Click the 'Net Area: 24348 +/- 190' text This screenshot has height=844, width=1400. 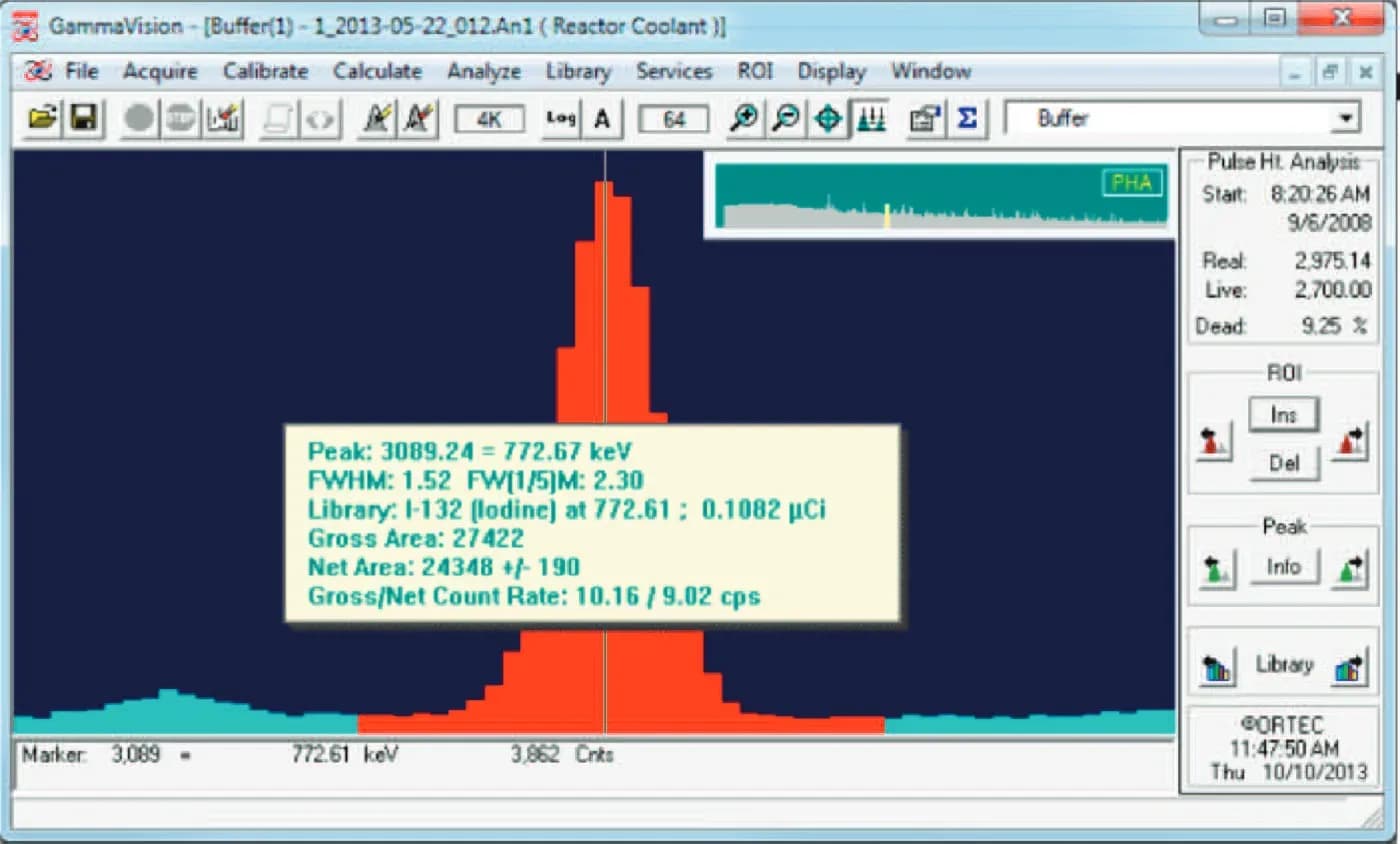click(x=444, y=568)
